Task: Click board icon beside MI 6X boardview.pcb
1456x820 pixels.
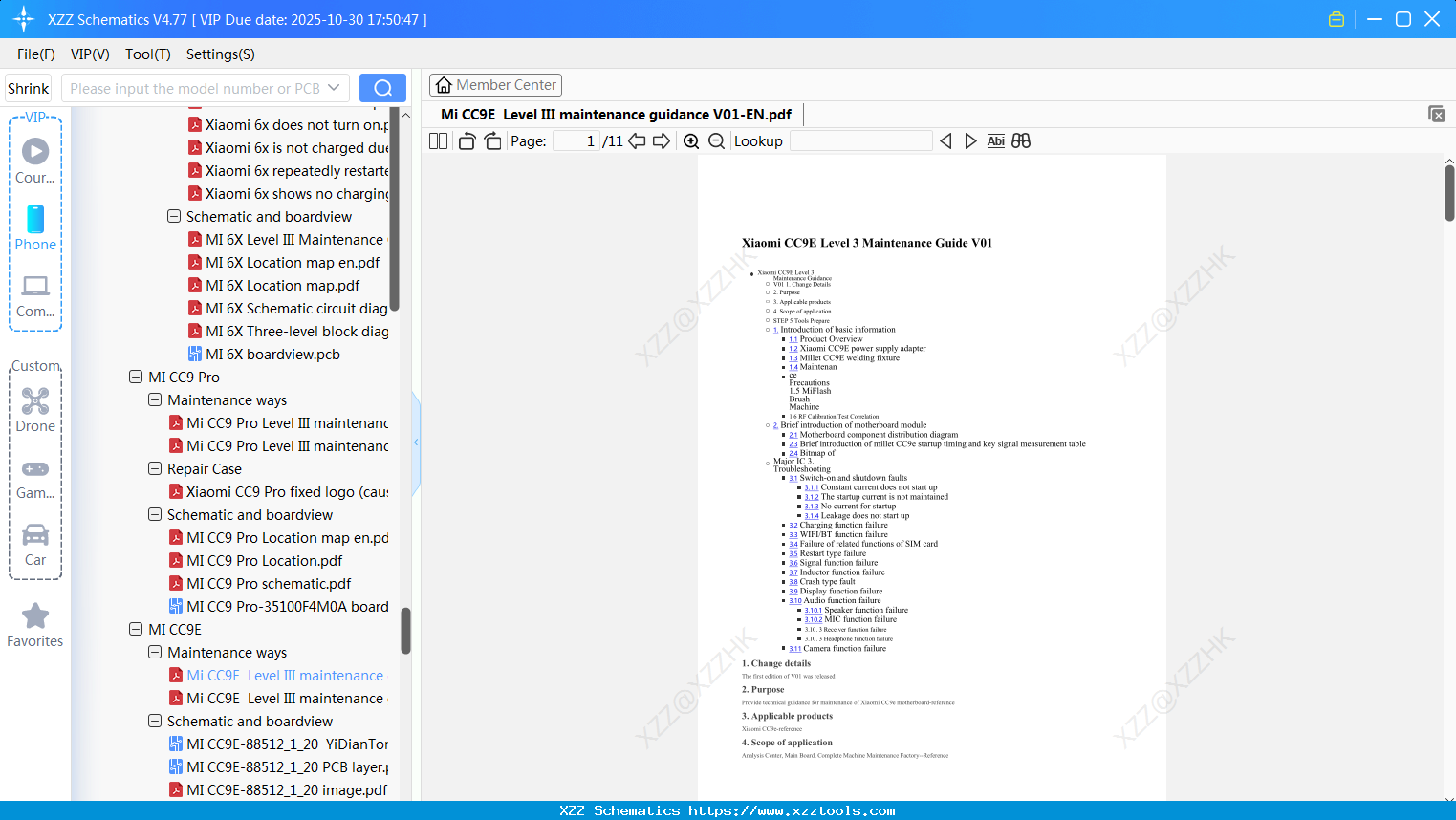Action: pyautogui.click(x=195, y=354)
